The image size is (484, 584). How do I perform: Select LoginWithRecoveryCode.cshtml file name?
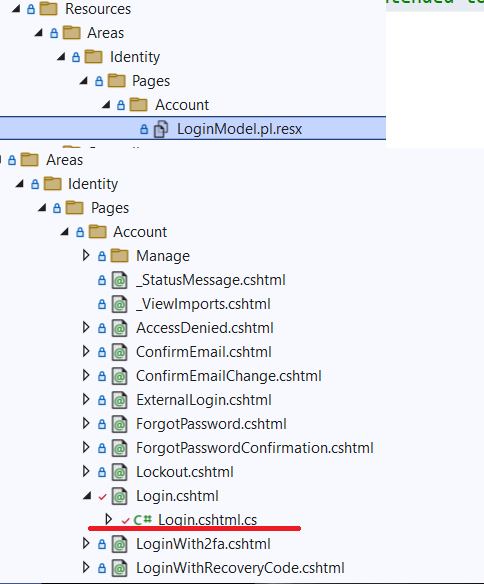coord(240,568)
